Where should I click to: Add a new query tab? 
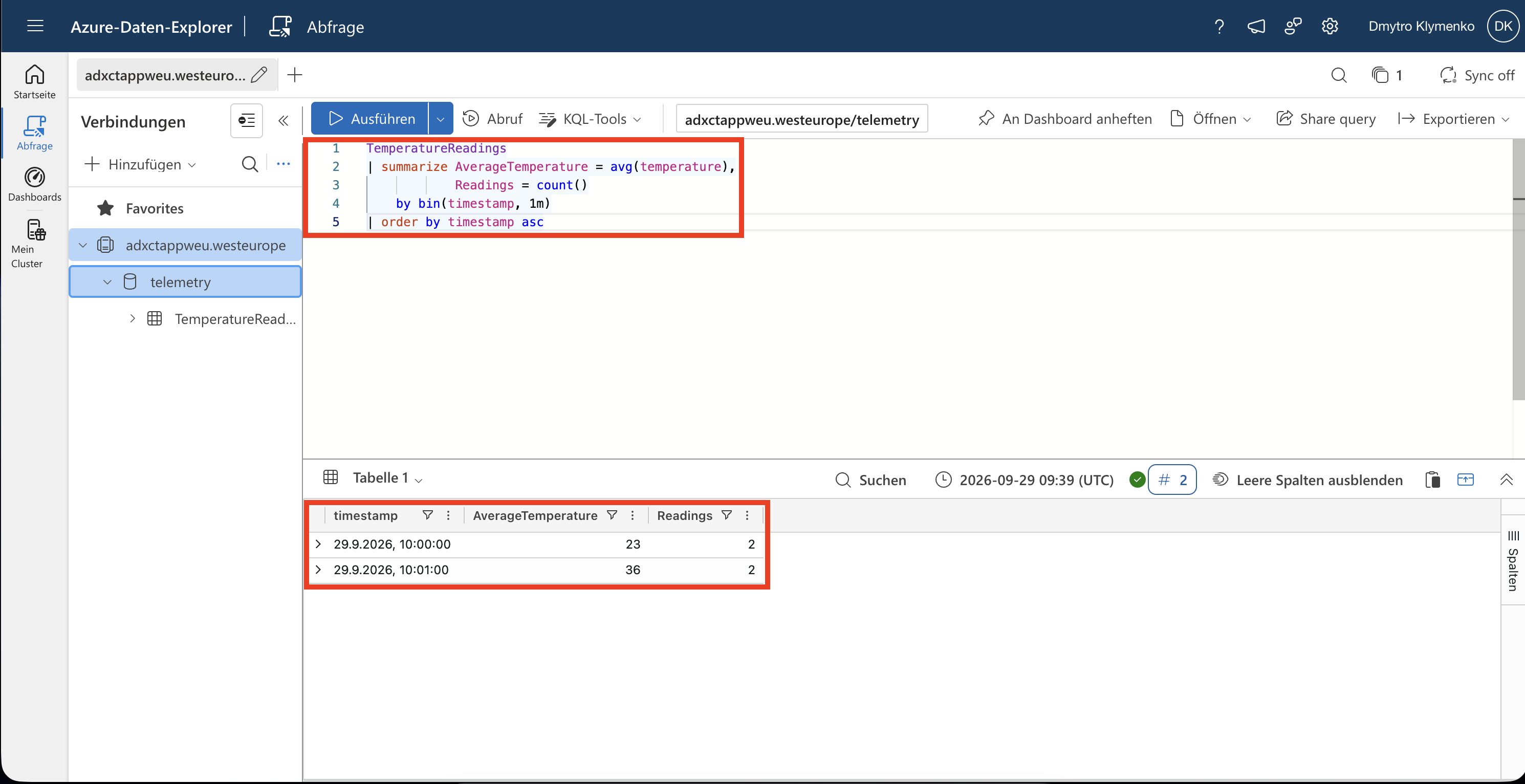294,75
